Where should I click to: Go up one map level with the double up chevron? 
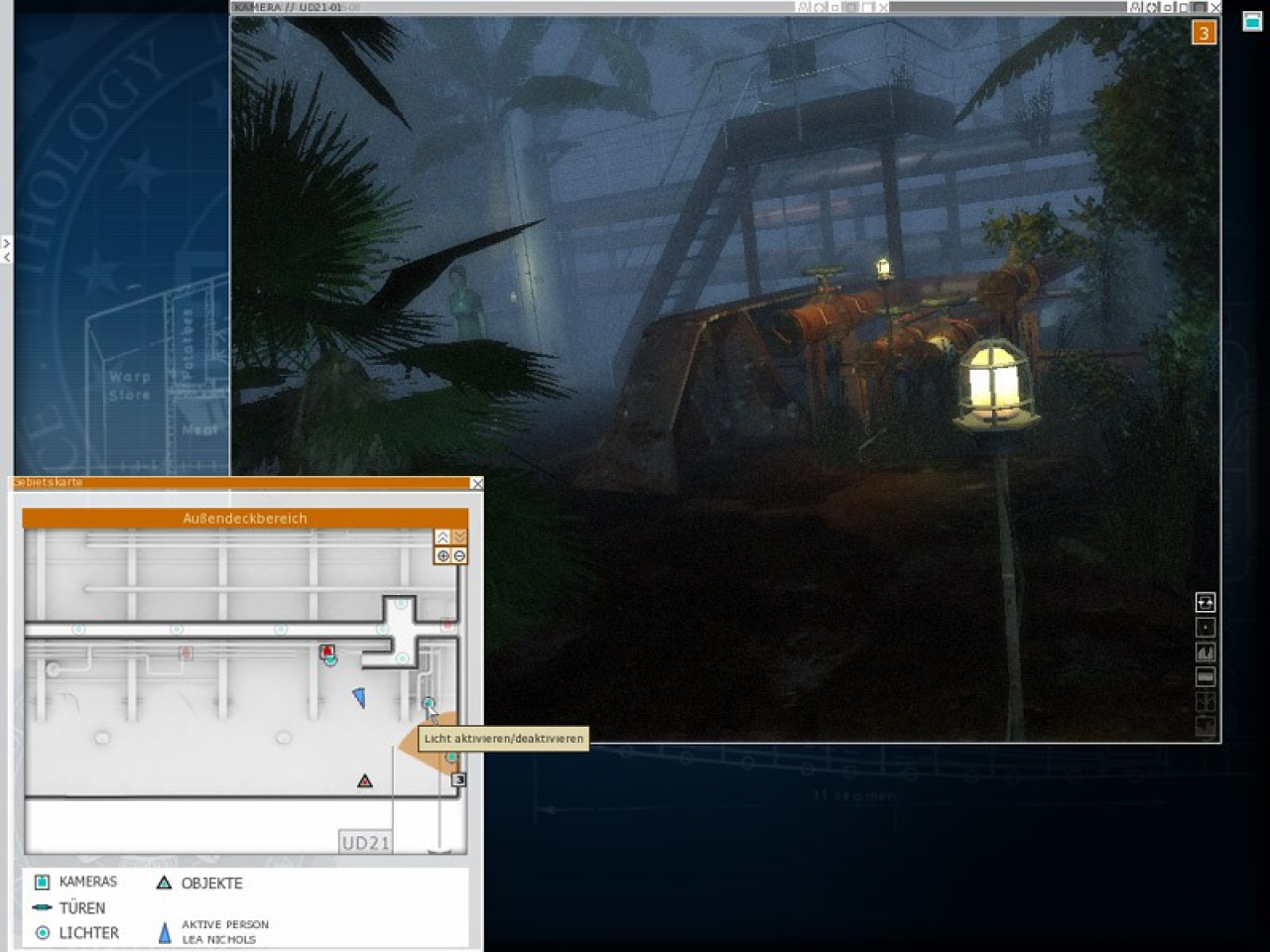coord(443,536)
